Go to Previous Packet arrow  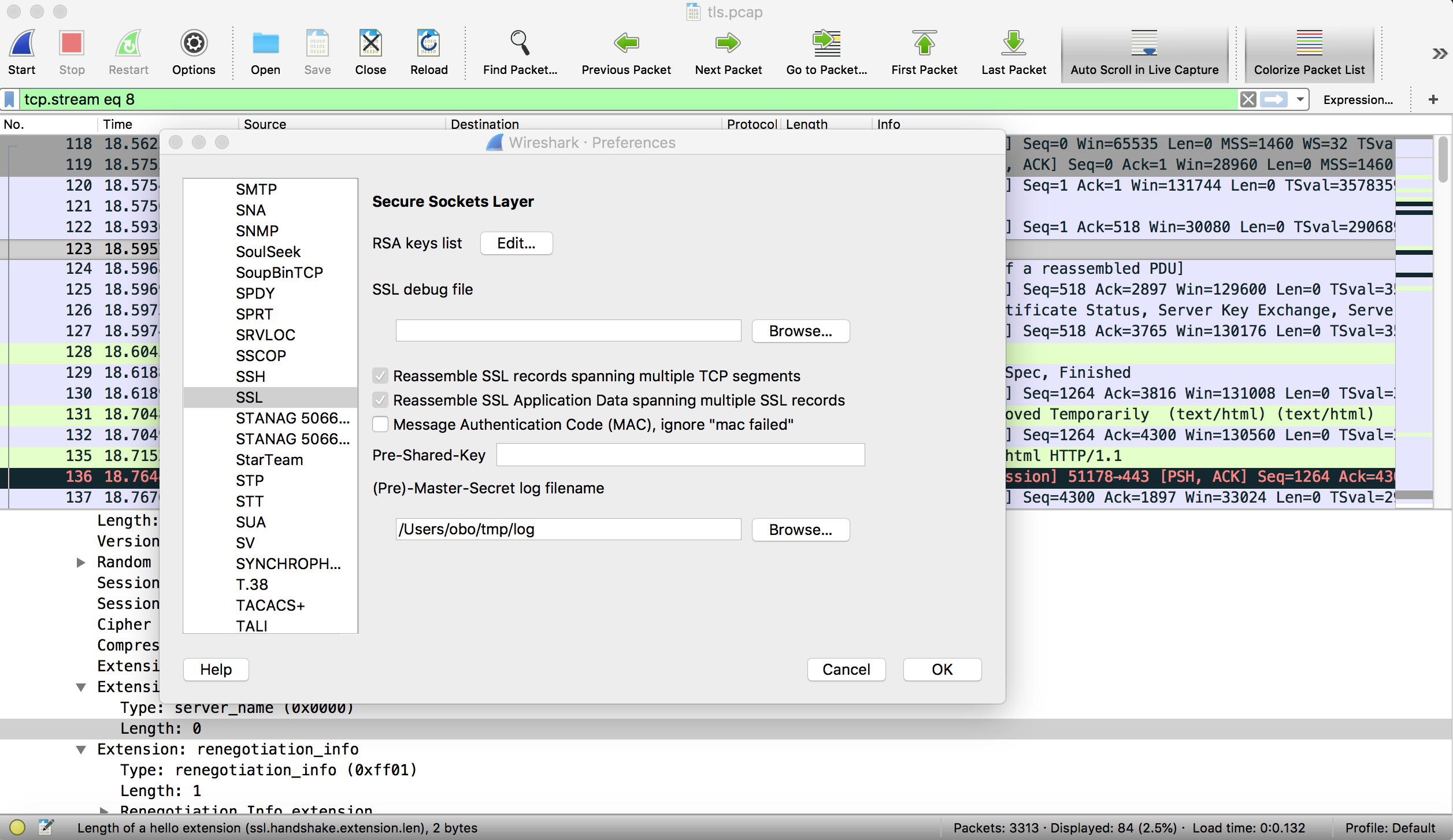coord(626,43)
